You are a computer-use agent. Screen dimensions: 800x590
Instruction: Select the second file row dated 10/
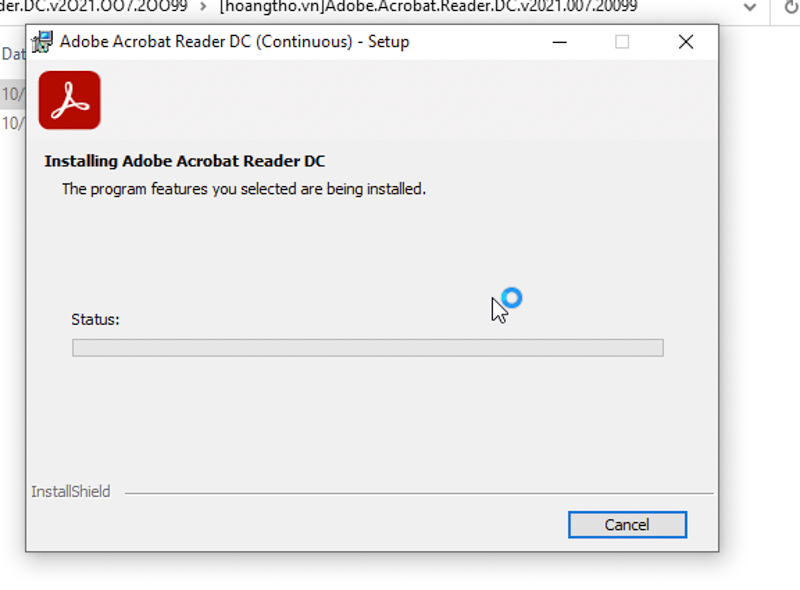click(12, 123)
